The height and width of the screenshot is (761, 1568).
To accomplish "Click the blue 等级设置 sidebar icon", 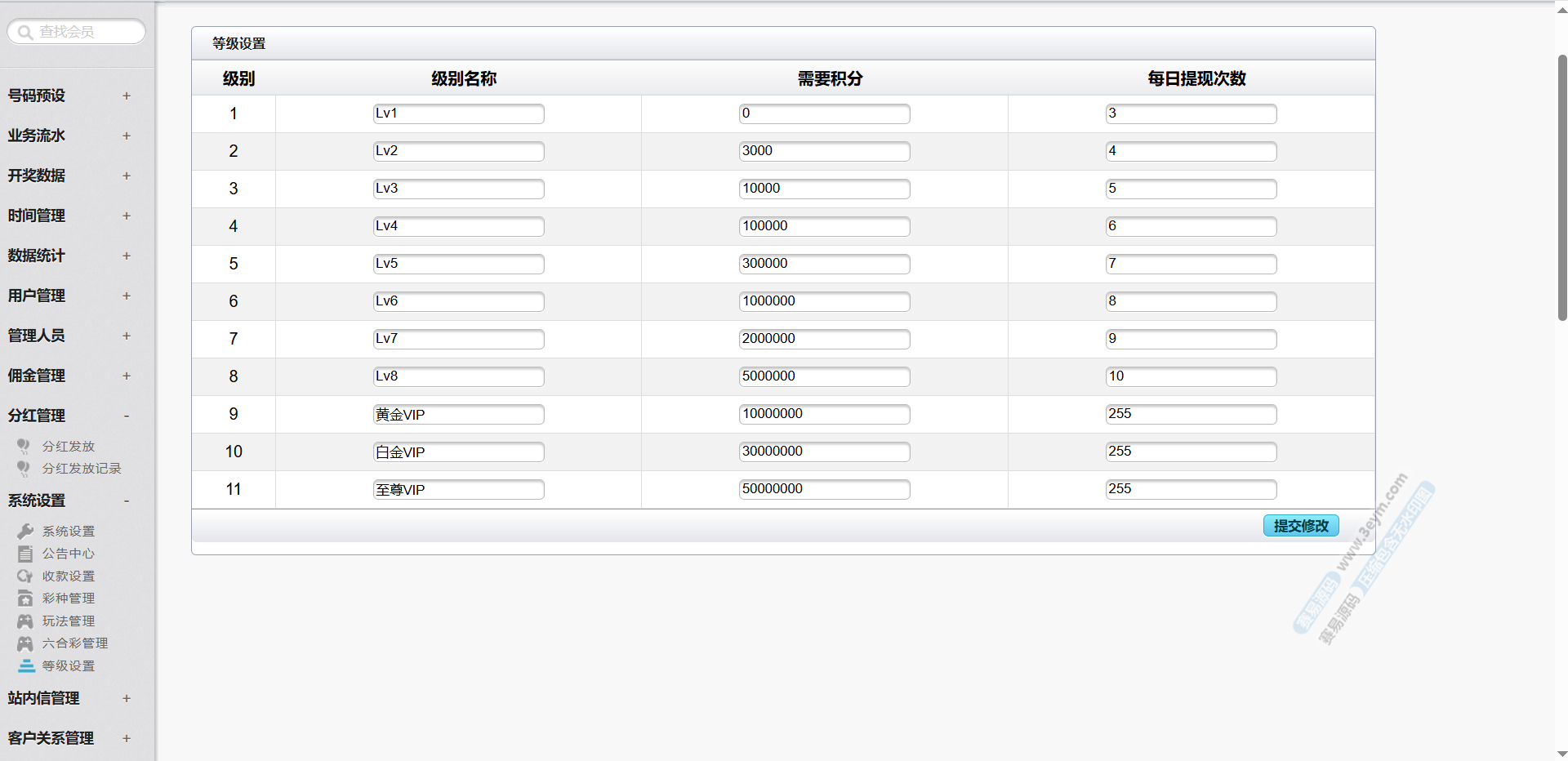I will (26, 666).
